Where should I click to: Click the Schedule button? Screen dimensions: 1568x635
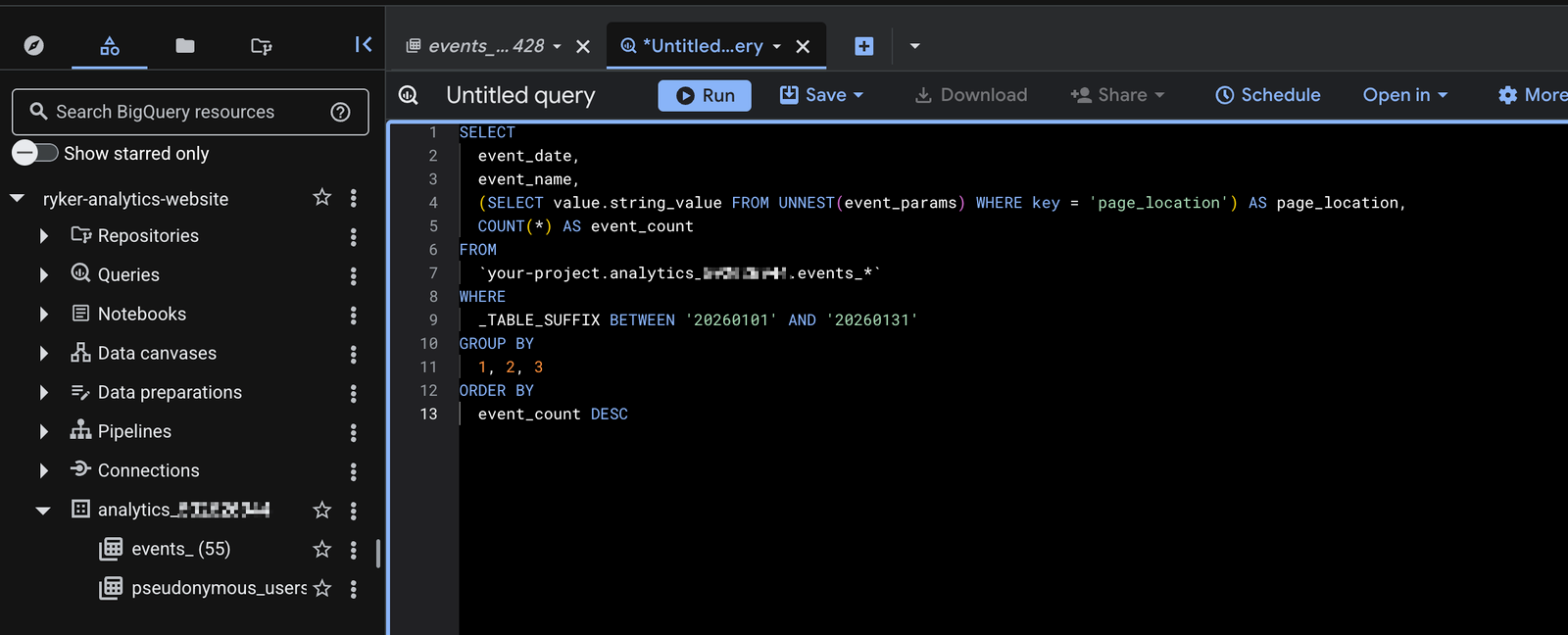tap(1268, 95)
